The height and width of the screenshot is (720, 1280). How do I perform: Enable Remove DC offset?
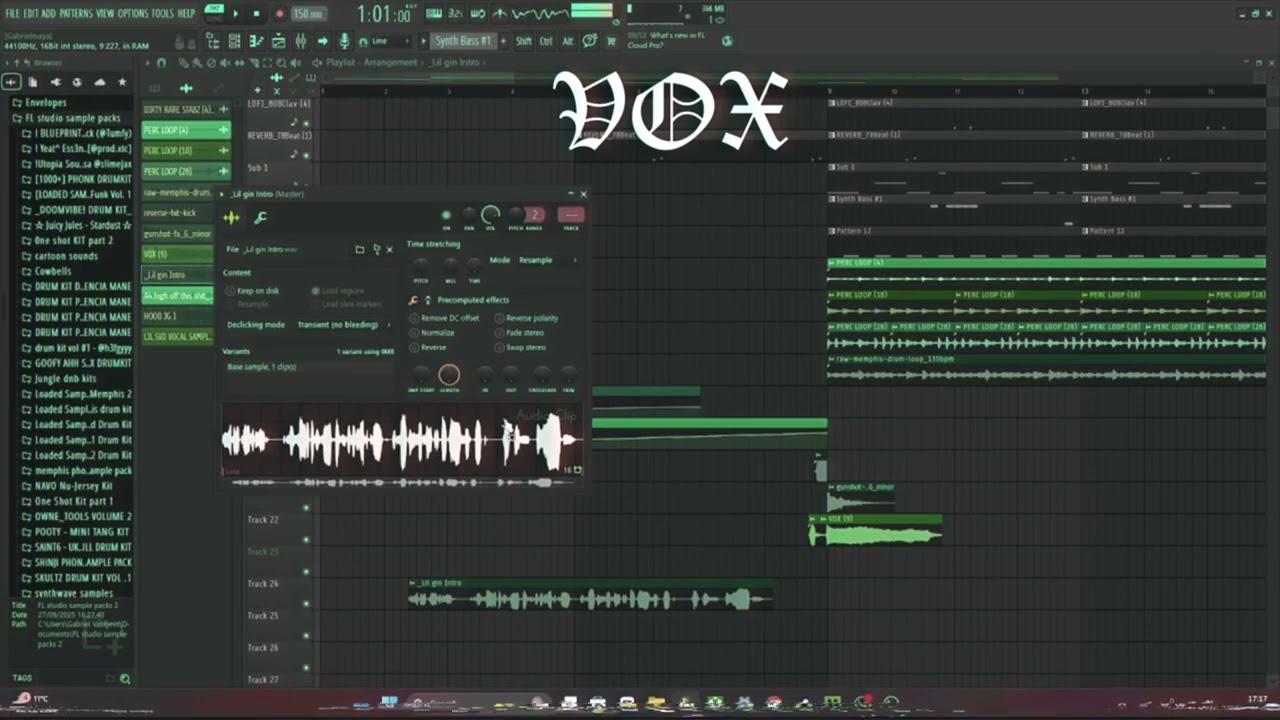[x=445, y=318]
